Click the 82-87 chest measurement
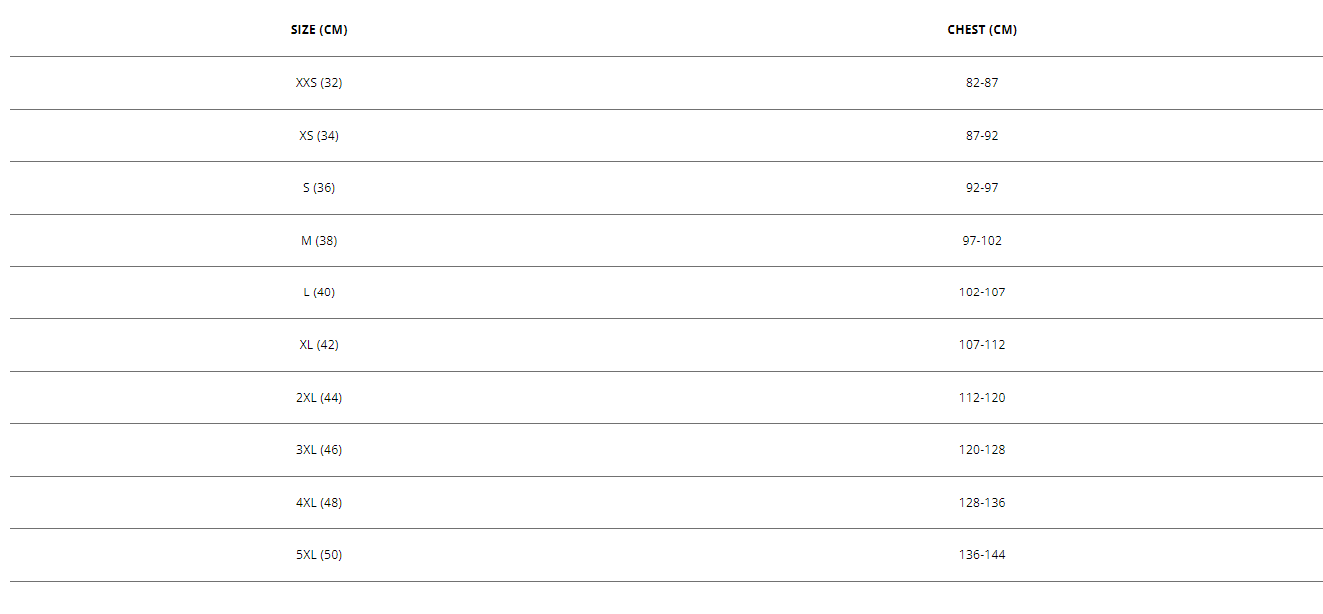Screen dimensions: 1323x614 click(982, 83)
